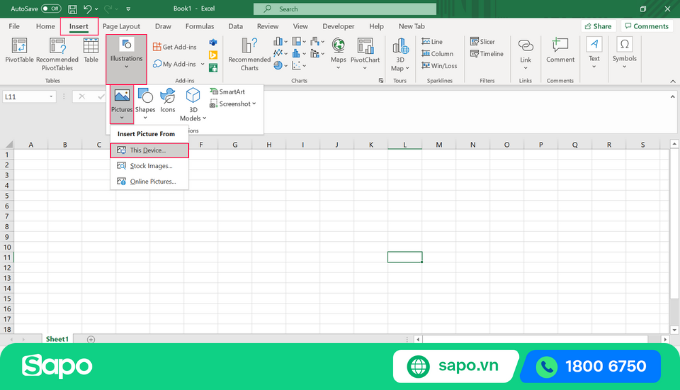Collapse the ribbon chevron
680x390 pixels.
[x=673, y=81]
